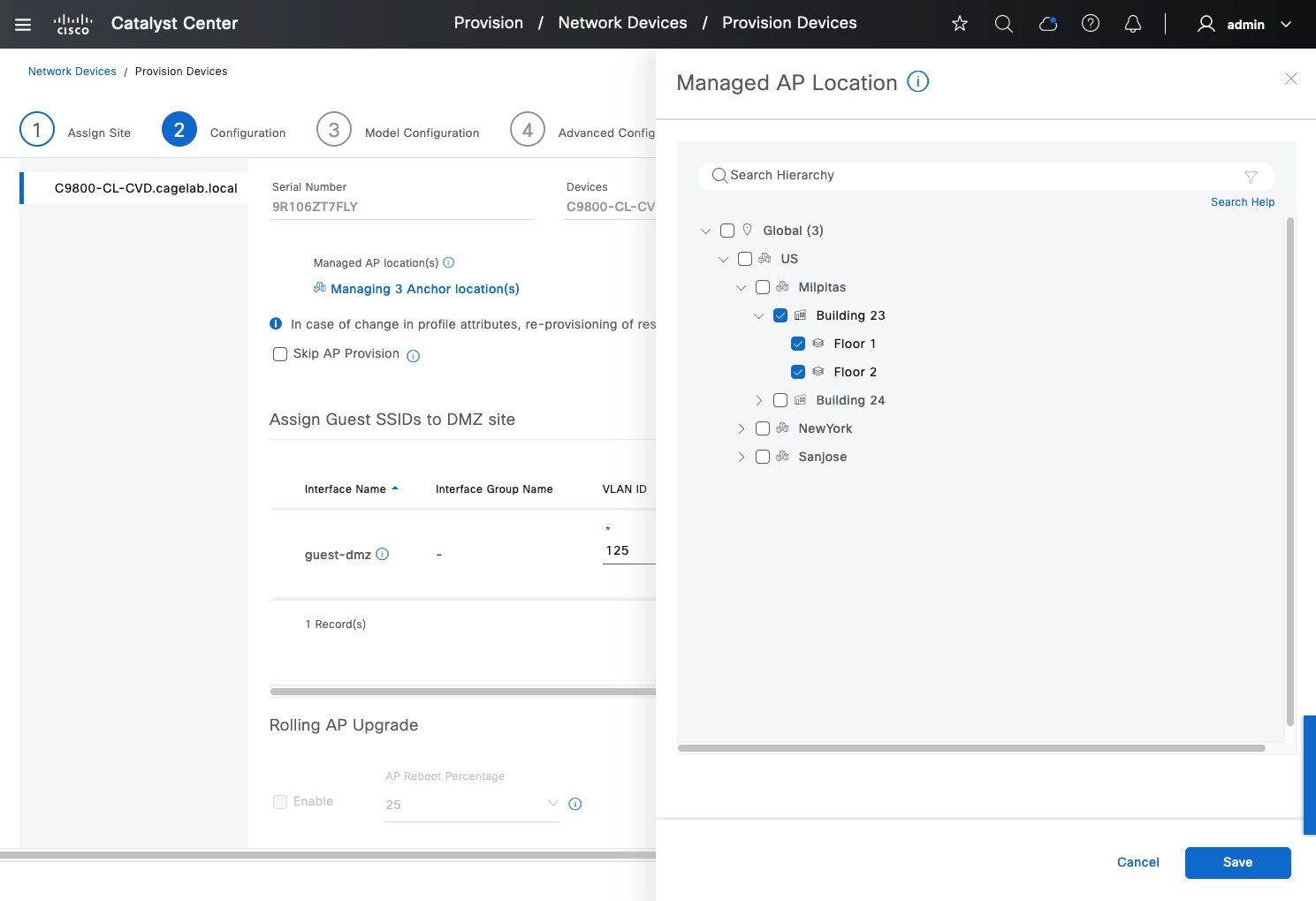Enable the Skip AP Provision checkbox
This screenshot has width=1316, height=901.
coord(280,354)
